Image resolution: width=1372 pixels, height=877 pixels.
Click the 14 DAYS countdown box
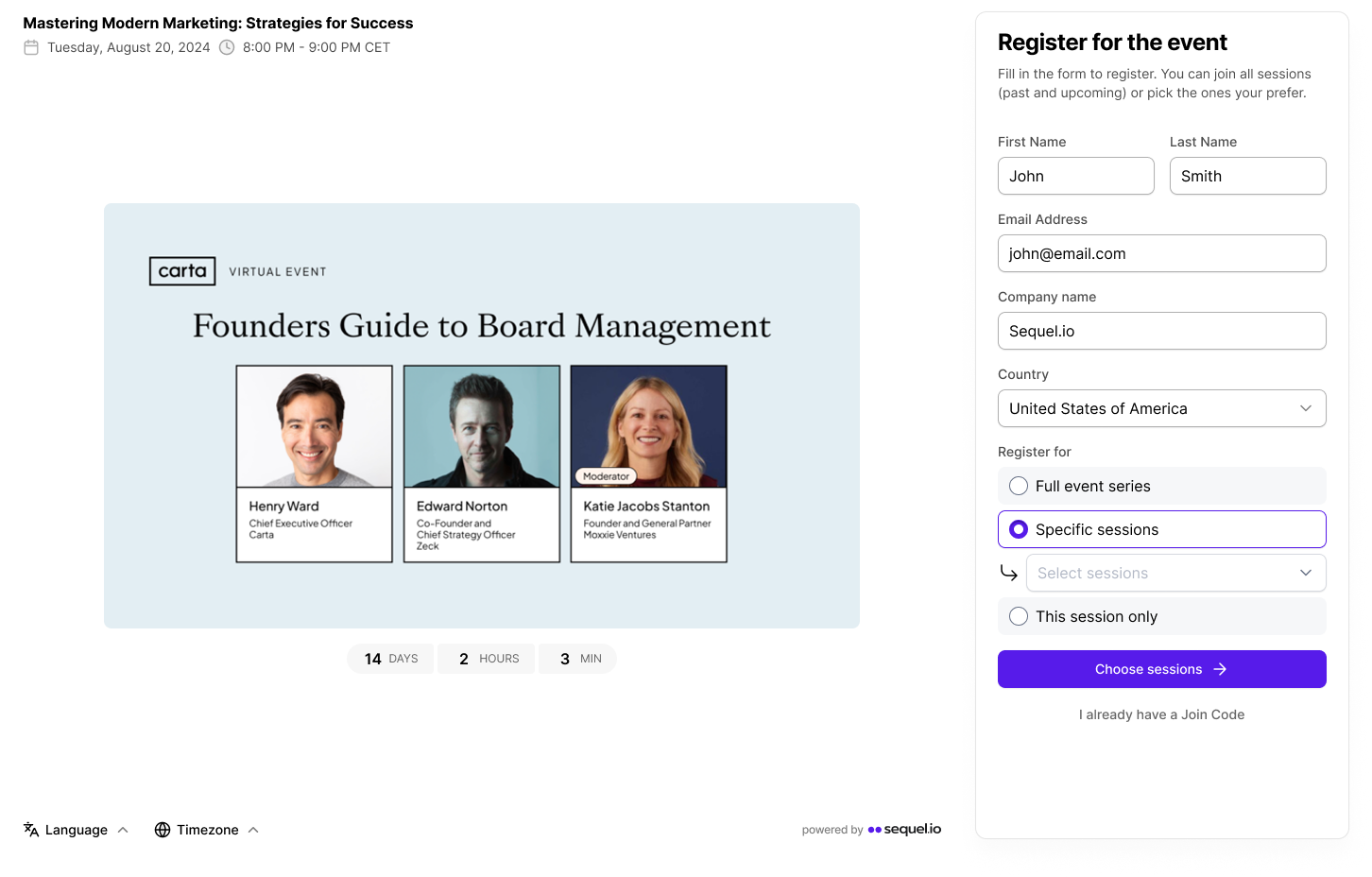(390, 659)
